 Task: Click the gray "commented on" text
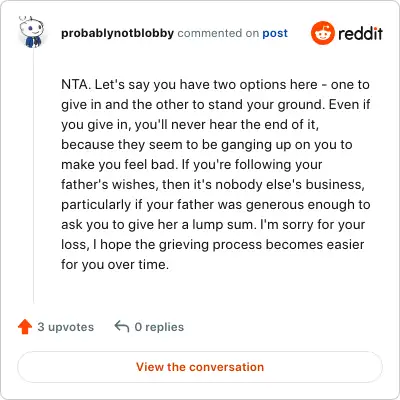click(x=218, y=33)
